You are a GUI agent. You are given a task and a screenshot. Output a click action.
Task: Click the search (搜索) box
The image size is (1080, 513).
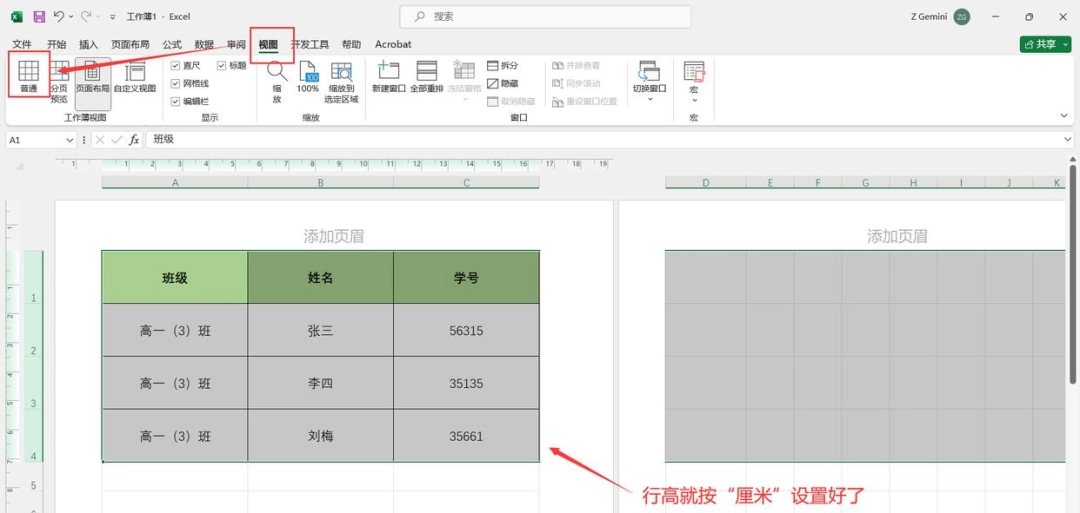(546, 17)
